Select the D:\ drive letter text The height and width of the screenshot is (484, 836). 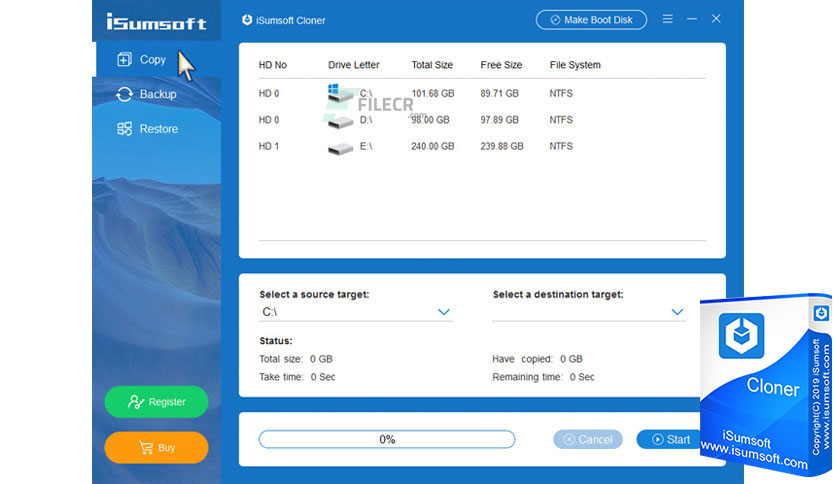pos(366,120)
